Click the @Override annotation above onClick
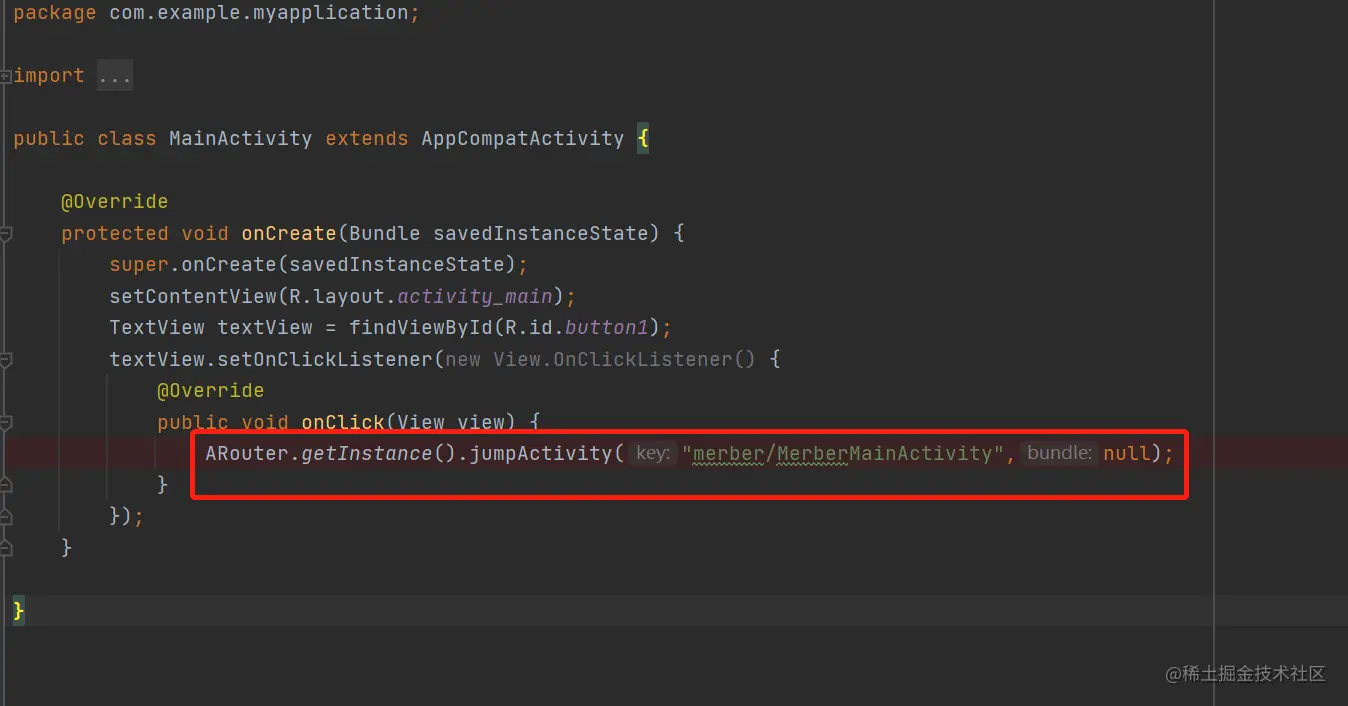The width and height of the screenshot is (1348, 706). pyautogui.click(x=210, y=390)
